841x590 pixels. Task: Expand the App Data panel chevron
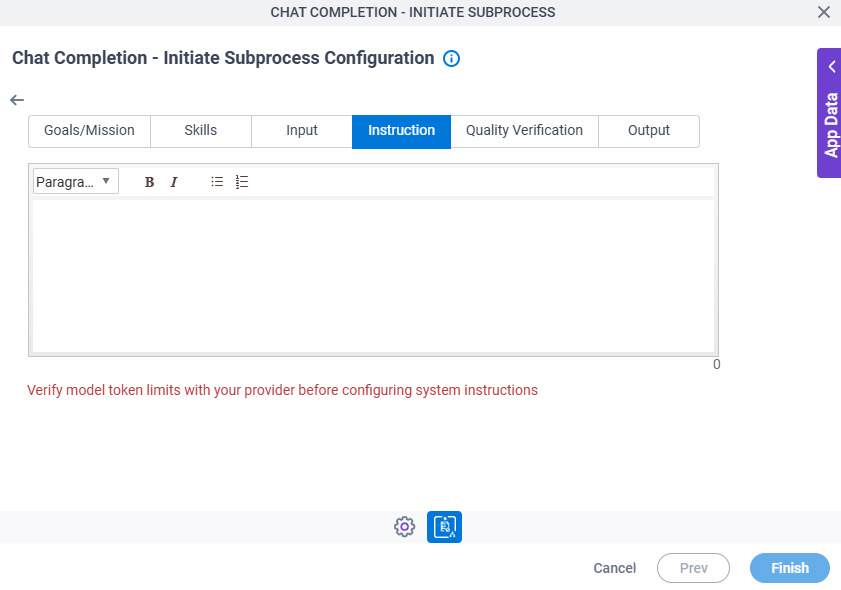(x=832, y=67)
